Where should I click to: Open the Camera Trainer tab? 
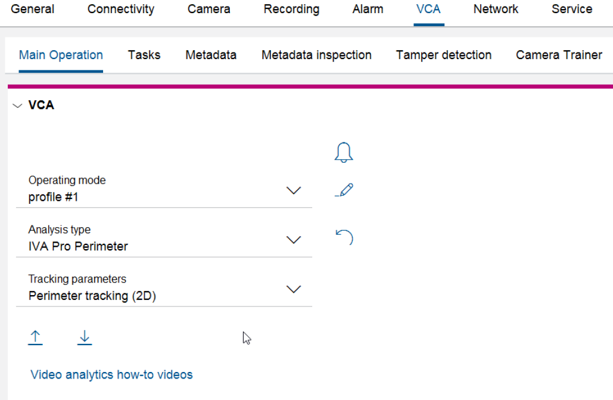[x=559, y=55]
